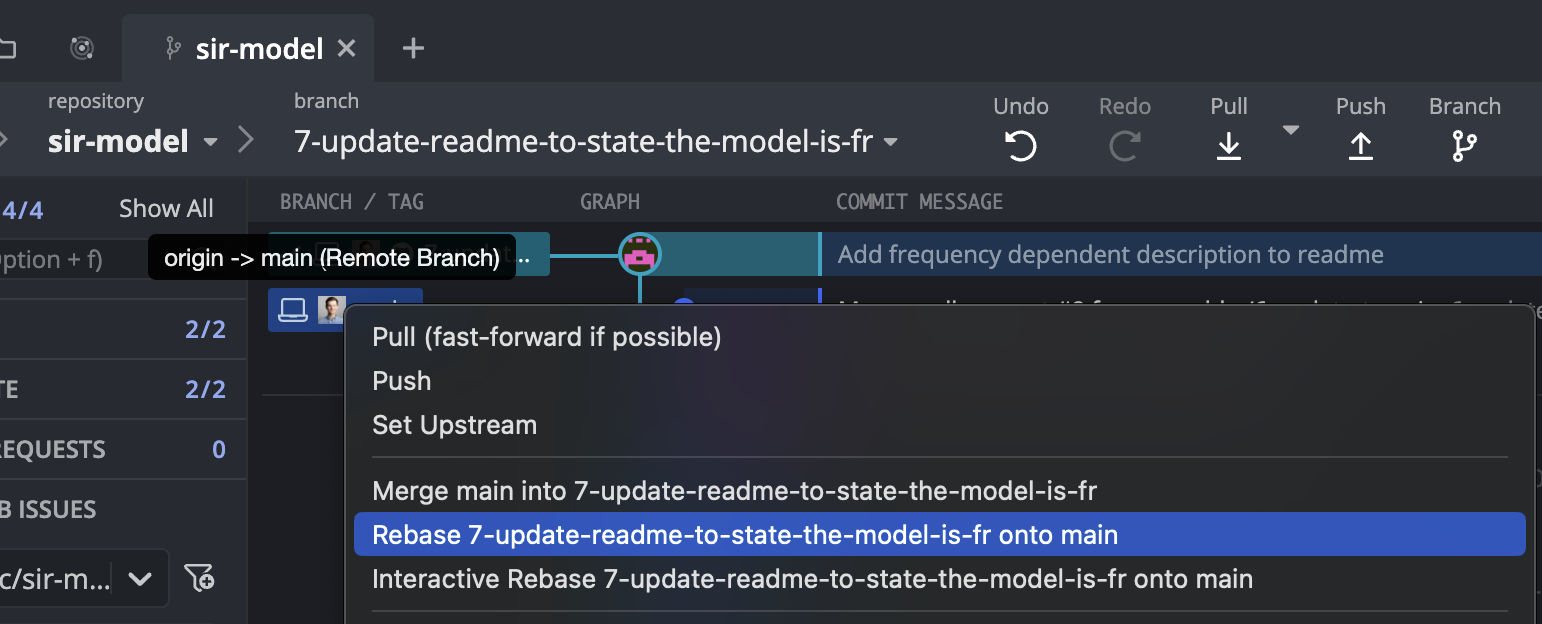Click the add issue filter icon
The width and height of the screenshot is (1542, 624).
coord(200,578)
